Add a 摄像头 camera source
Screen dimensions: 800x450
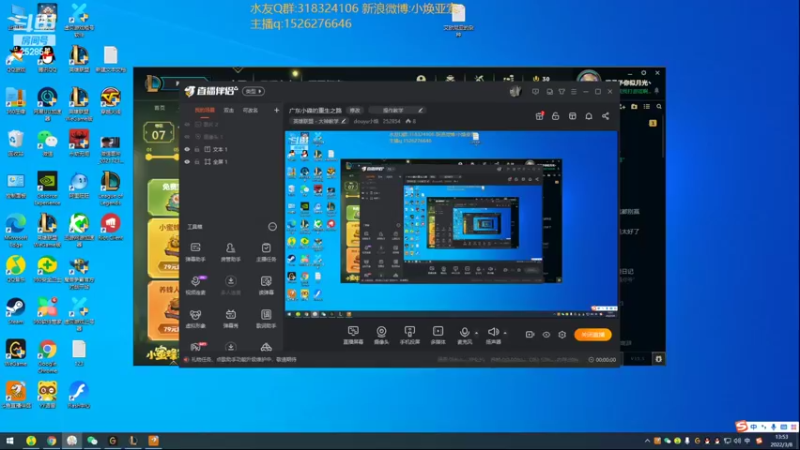(381, 335)
